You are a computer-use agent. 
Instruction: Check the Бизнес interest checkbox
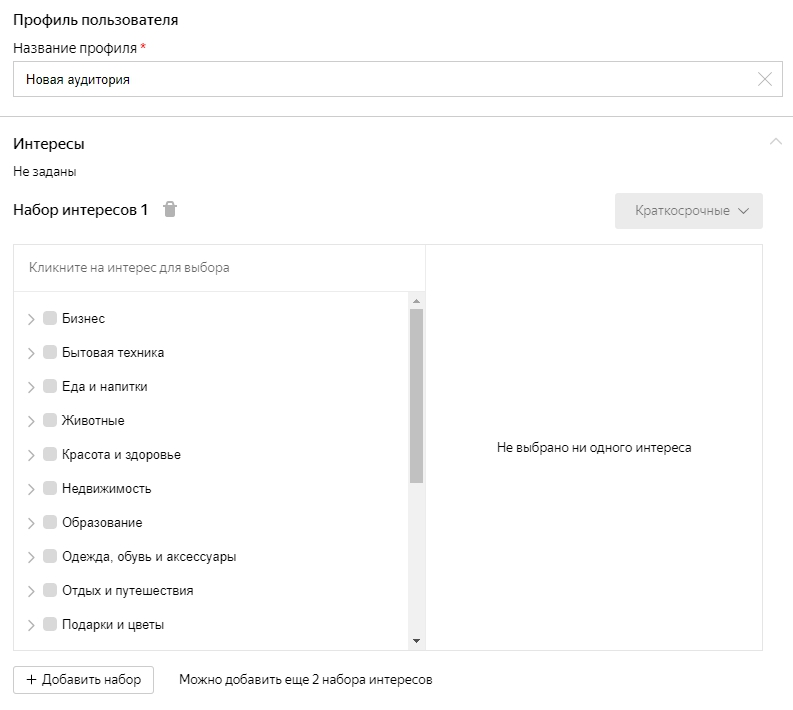coord(50,318)
